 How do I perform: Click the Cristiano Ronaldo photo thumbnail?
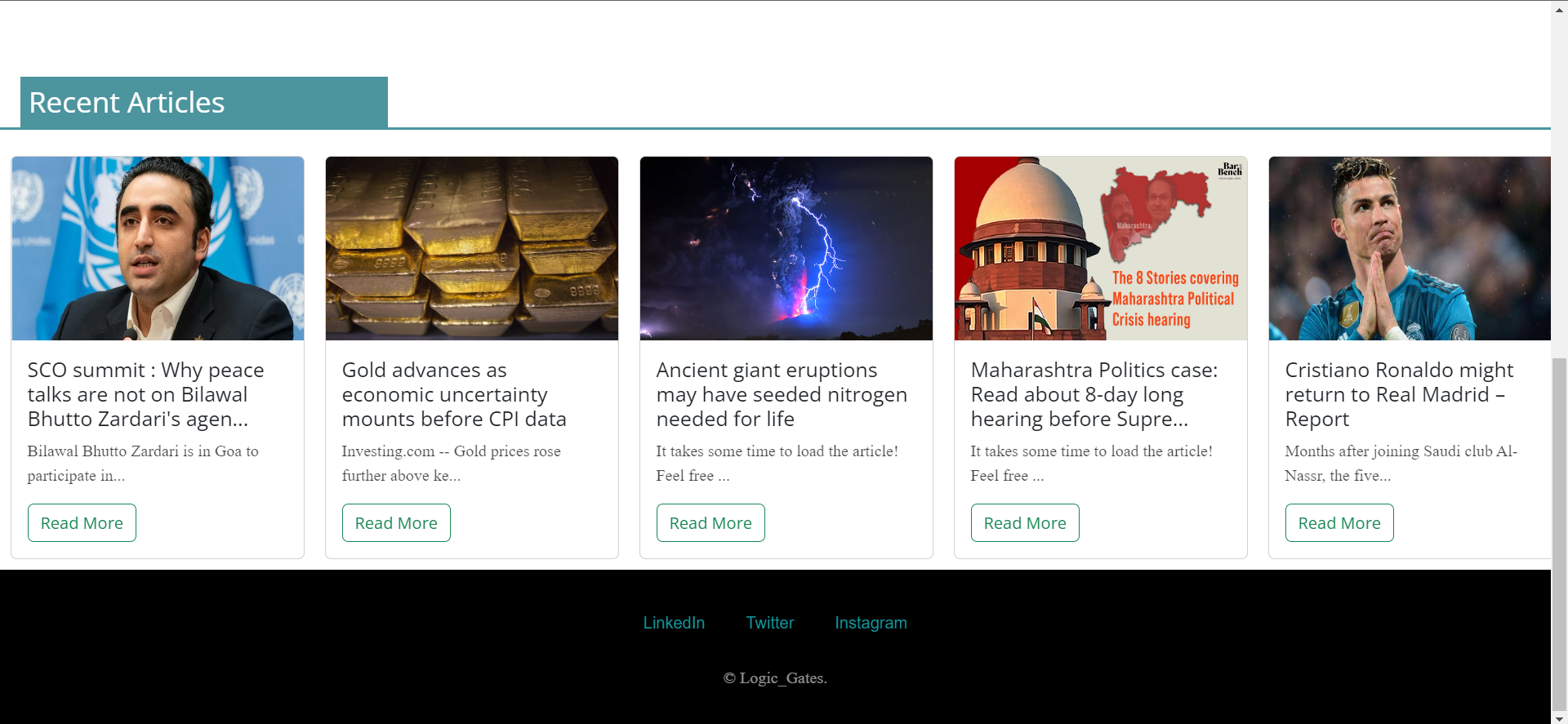[1410, 248]
